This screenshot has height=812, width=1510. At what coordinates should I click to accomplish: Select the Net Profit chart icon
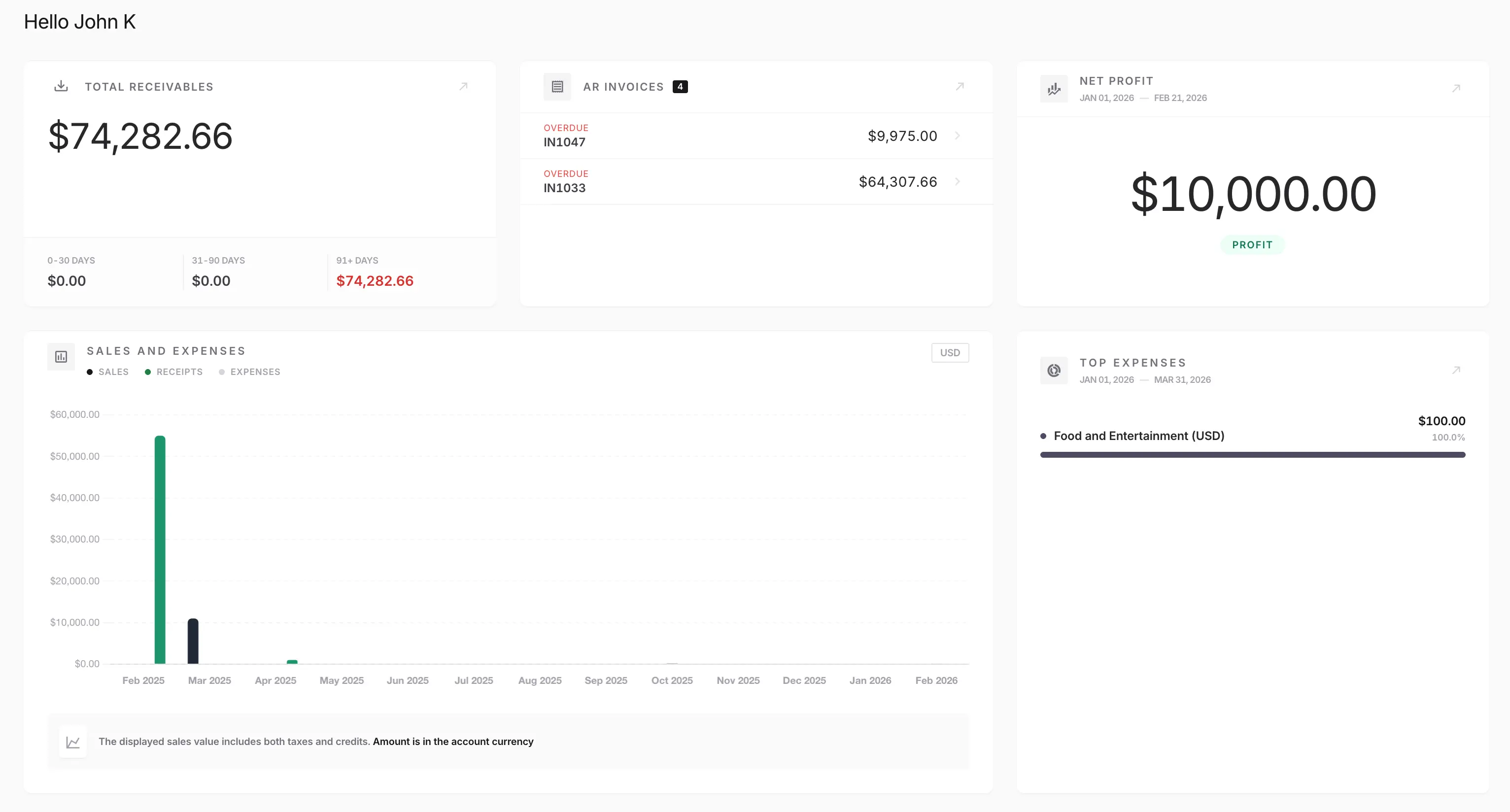pos(1053,89)
